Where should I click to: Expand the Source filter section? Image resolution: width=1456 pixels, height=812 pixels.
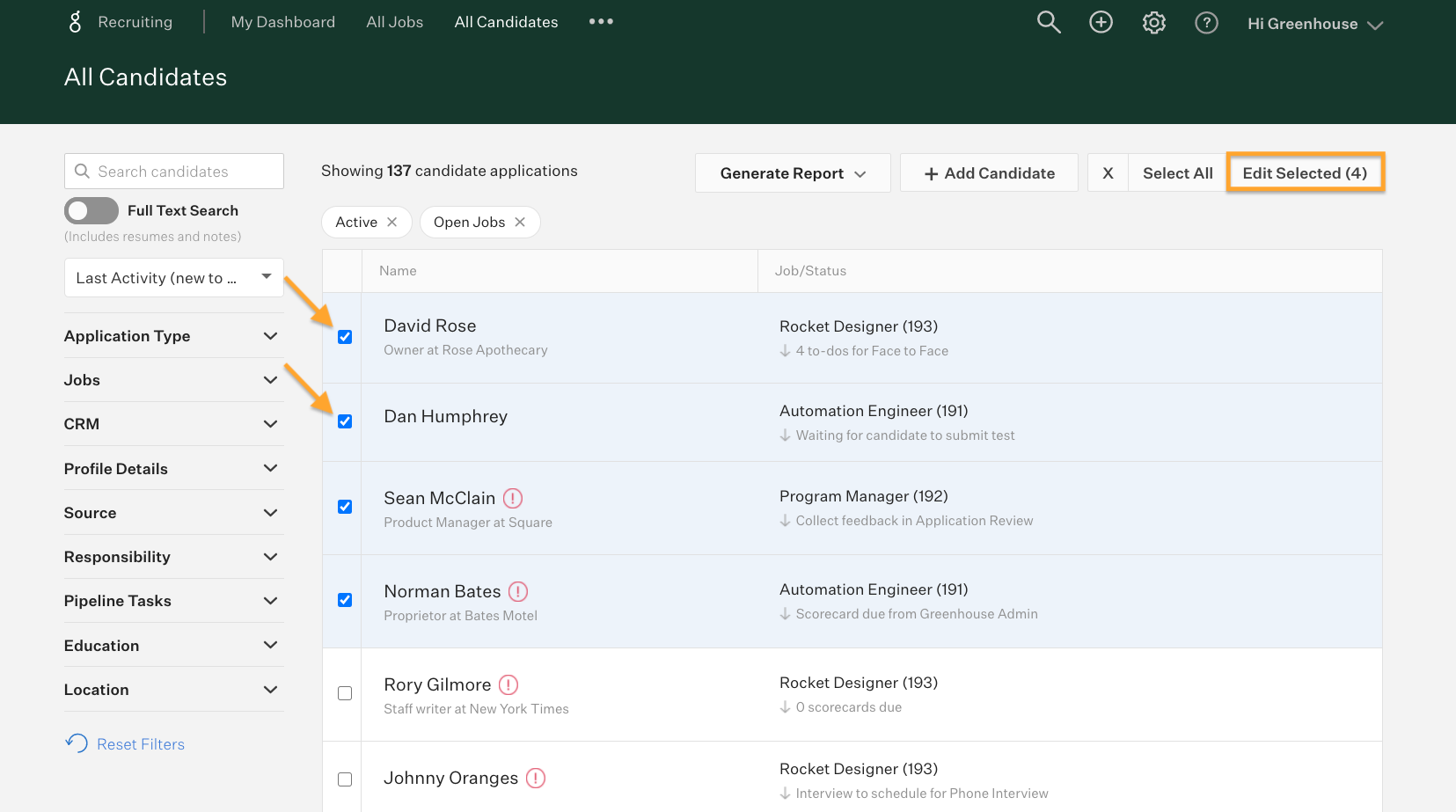tap(174, 513)
